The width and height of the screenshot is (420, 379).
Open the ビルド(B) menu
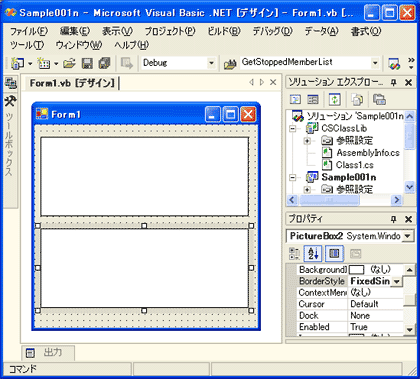pyautogui.click(x=224, y=31)
